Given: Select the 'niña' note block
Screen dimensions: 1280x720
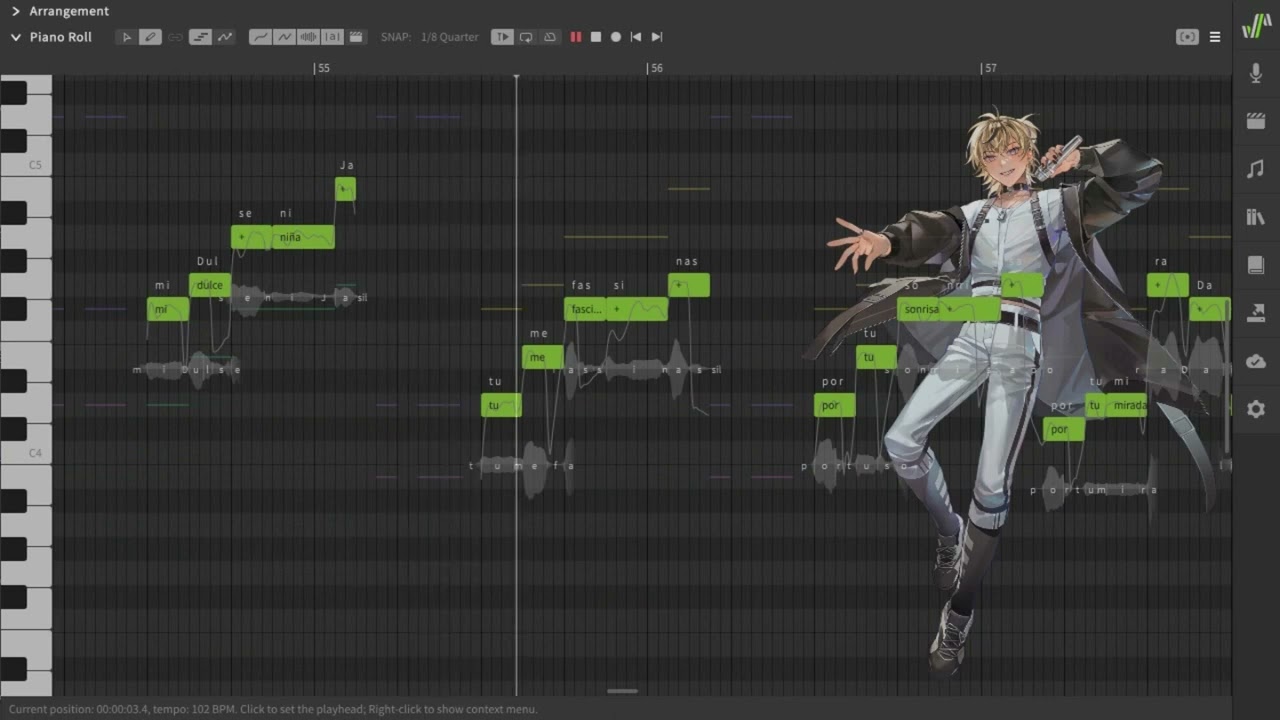Looking at the screenshot, I should (x=303, y=237).
